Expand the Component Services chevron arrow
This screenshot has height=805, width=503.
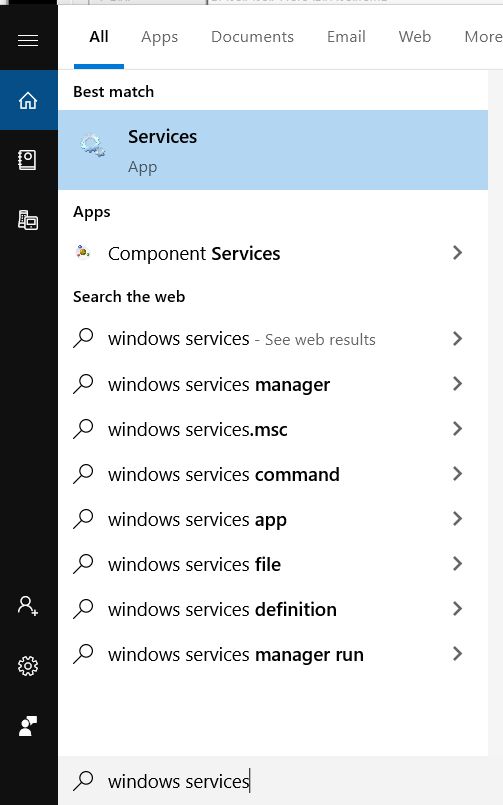point(457,253)
